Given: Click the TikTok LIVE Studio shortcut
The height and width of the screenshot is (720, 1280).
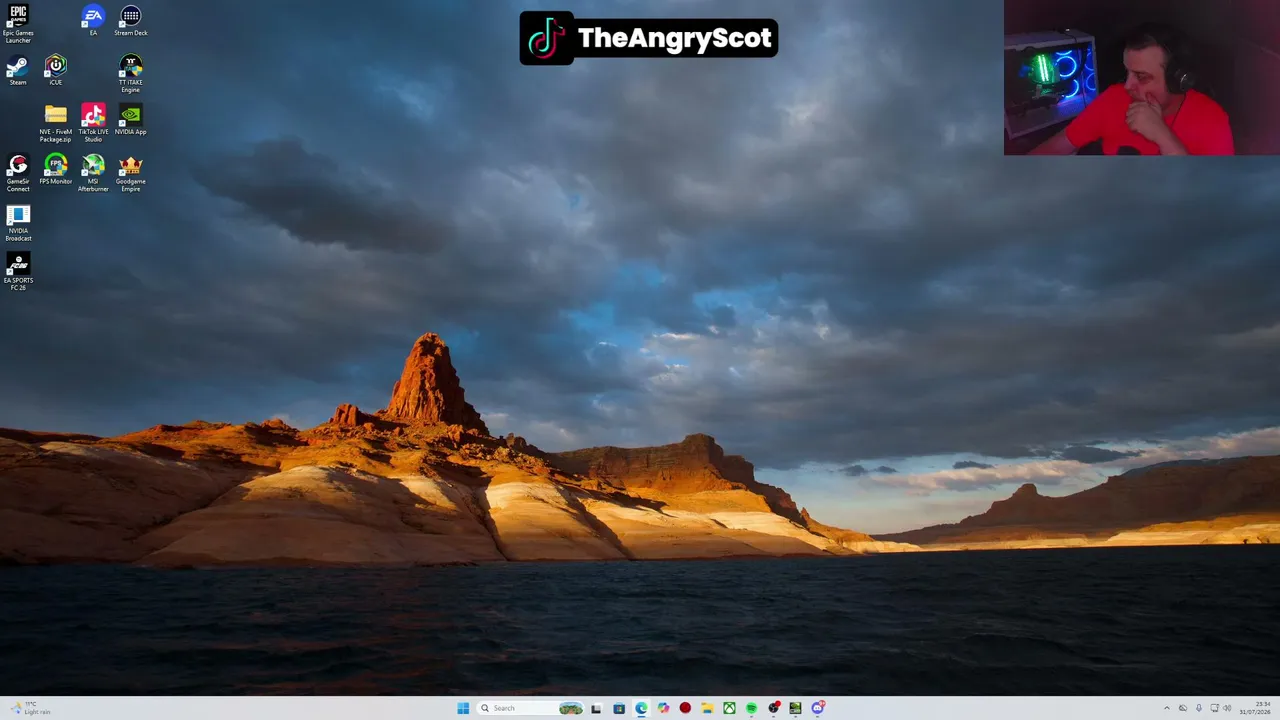Looking at the screenshot, I should (93, 123).
